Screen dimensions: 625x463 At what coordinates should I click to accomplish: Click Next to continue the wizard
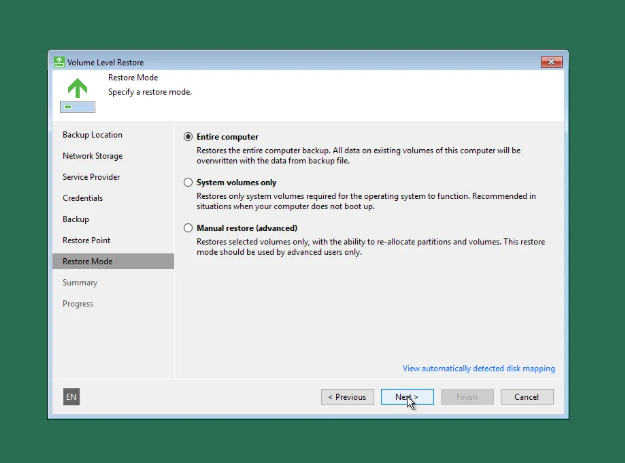point(406,397)
